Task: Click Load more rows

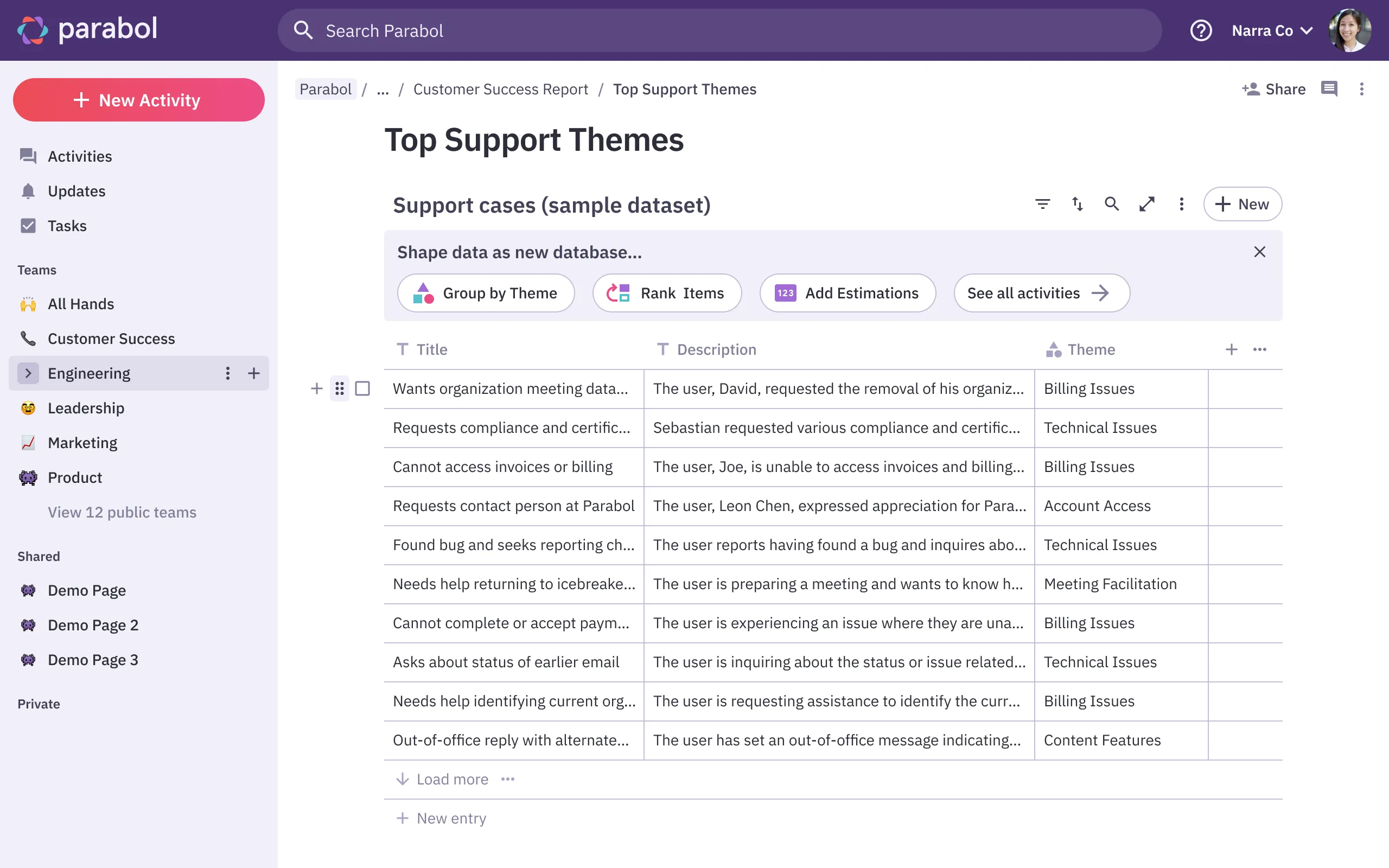Action: pyautogui.click(x=442, y=779)
